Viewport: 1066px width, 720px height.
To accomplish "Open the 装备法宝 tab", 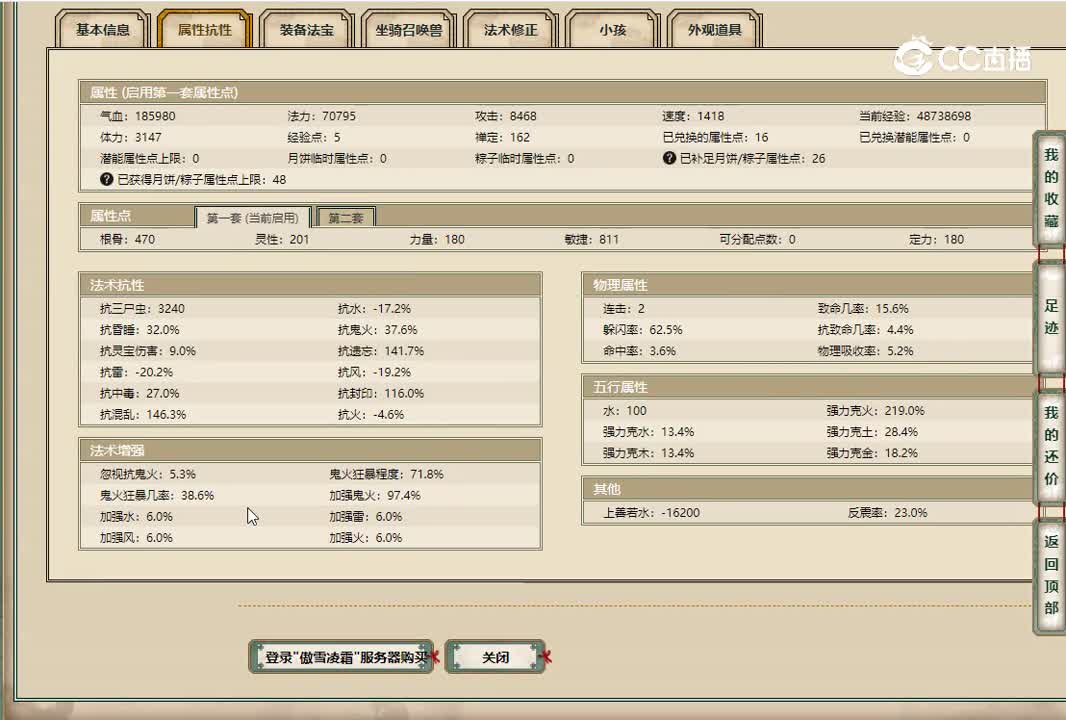I will point(306,30).
